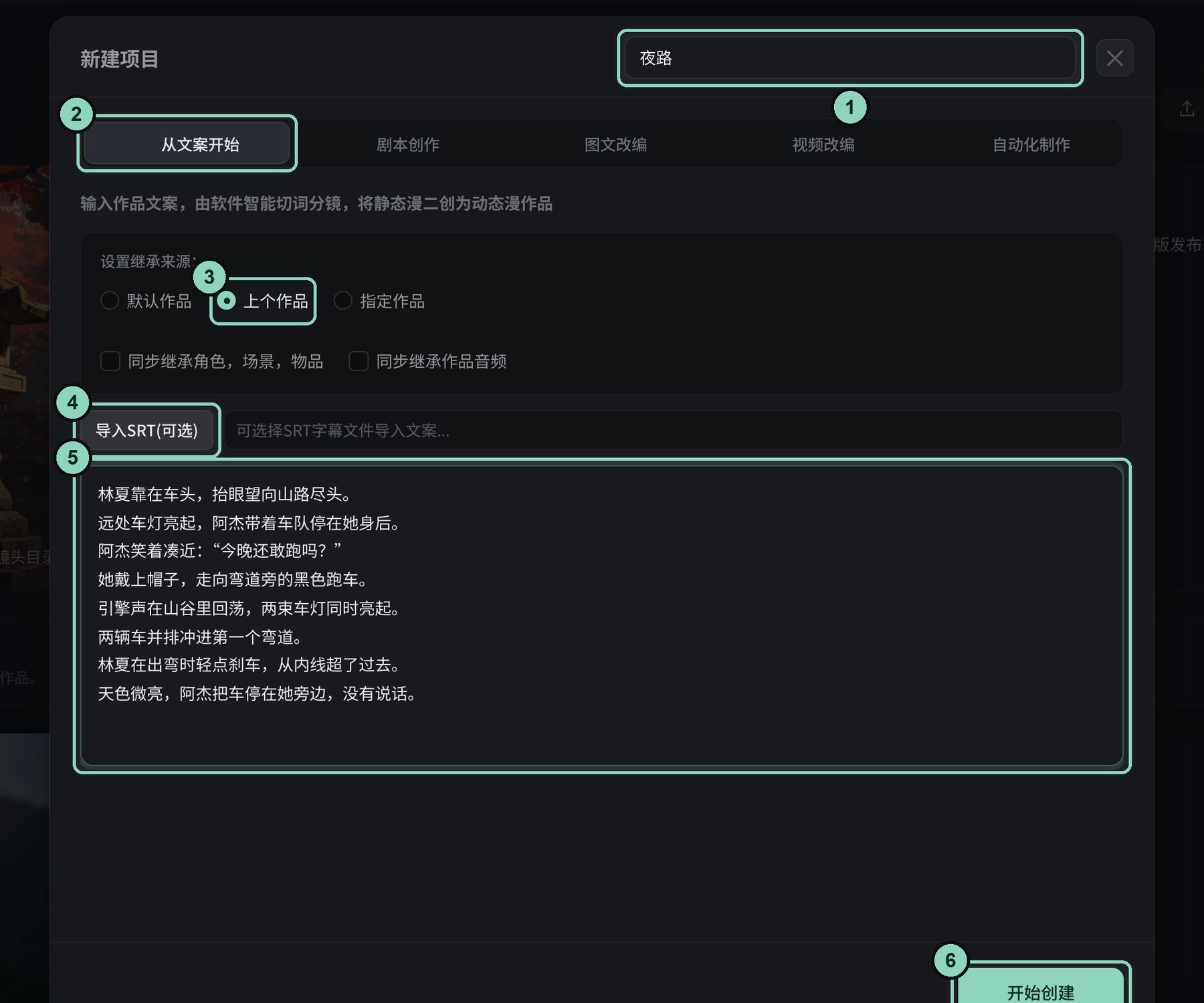Click the upload/share icon at top right
The height and width of the screenshot is (1003, 1204).
pos(1187,108)
